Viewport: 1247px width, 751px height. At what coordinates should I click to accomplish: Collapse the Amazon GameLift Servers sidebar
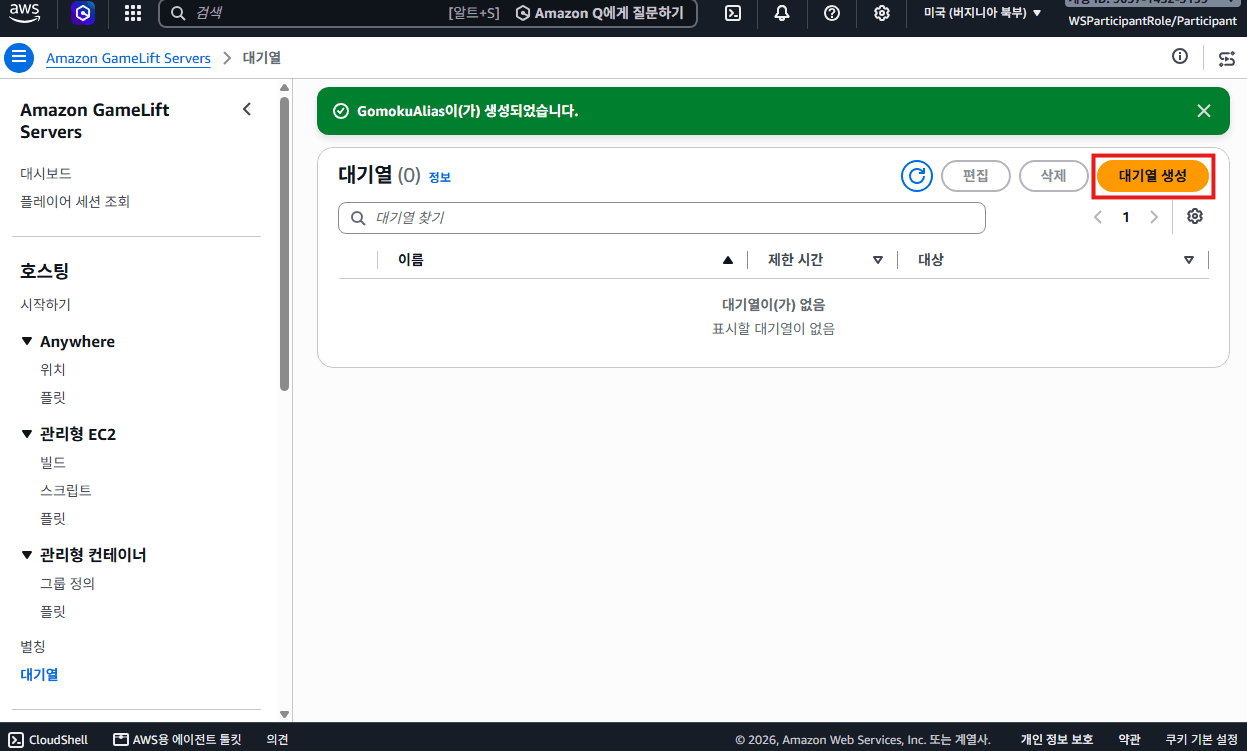pyautogui.click(x=247, y=110)
